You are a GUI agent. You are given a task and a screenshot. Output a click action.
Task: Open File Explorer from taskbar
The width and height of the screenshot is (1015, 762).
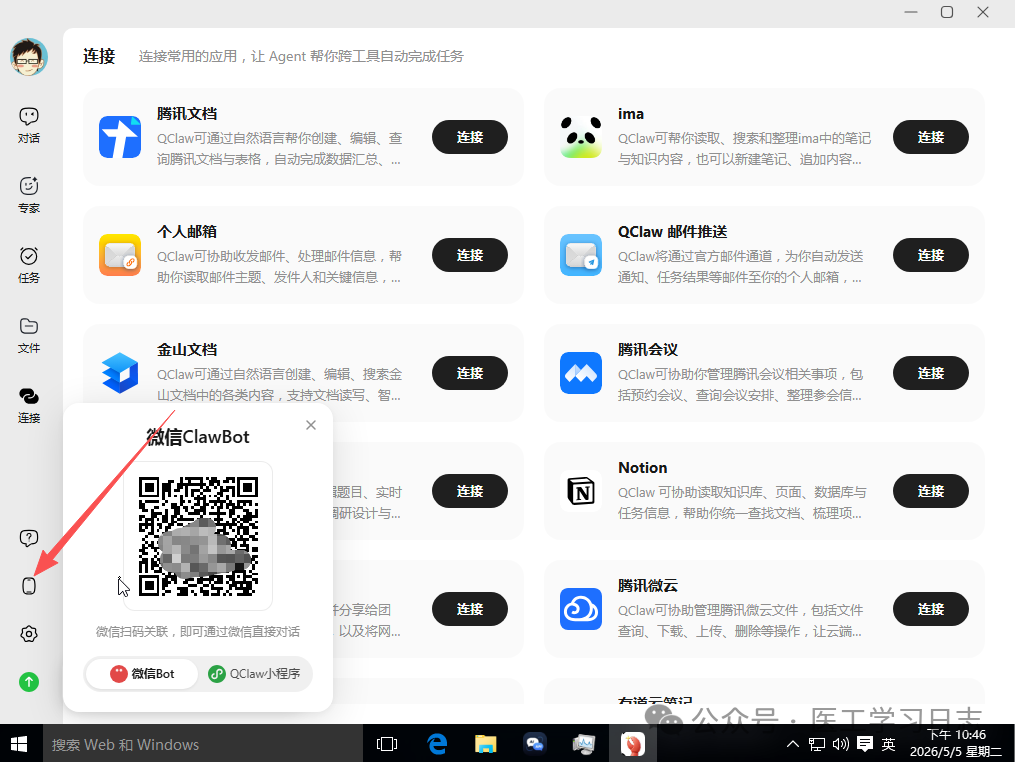pos(485,744)
